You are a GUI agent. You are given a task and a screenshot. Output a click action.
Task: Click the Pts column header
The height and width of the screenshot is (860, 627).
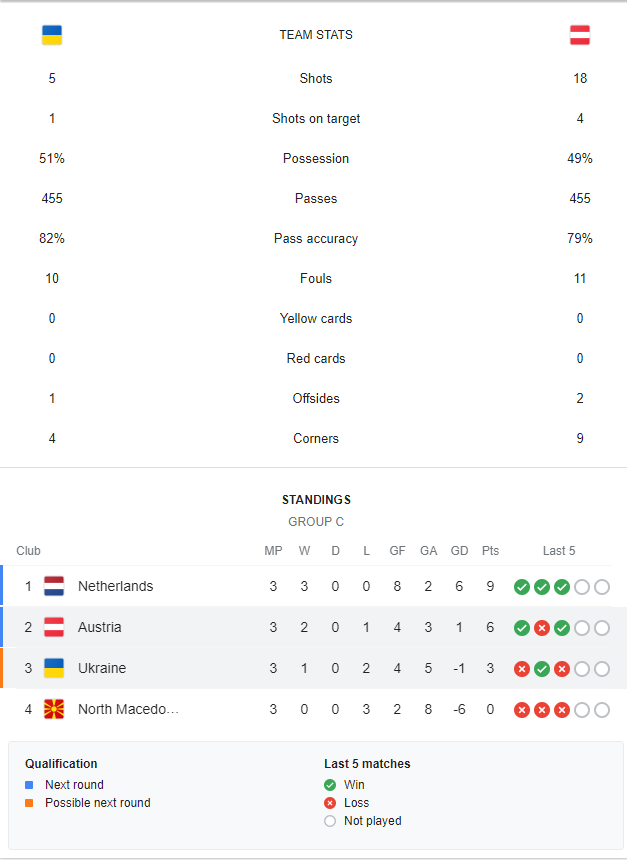point(490,551)
